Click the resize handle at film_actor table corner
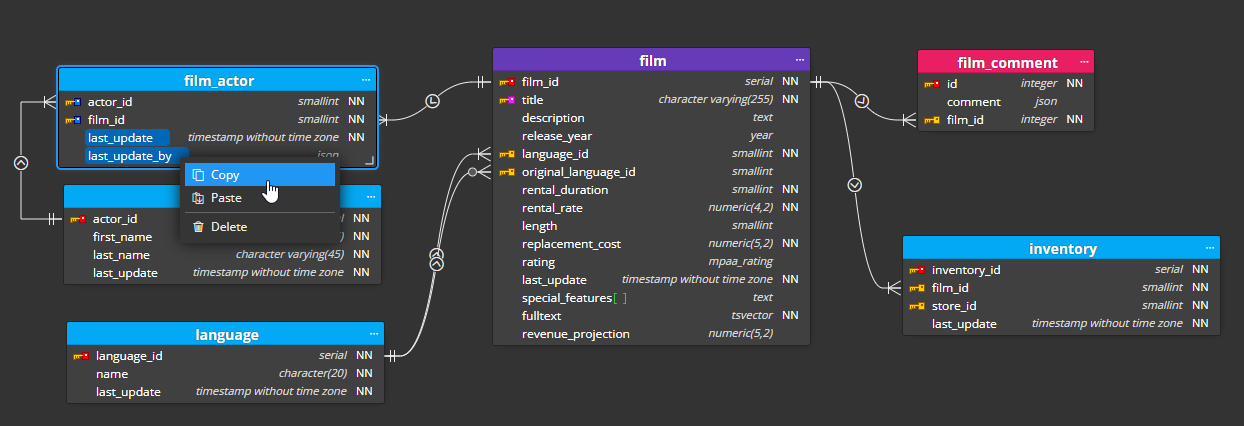 pos(369,160)
